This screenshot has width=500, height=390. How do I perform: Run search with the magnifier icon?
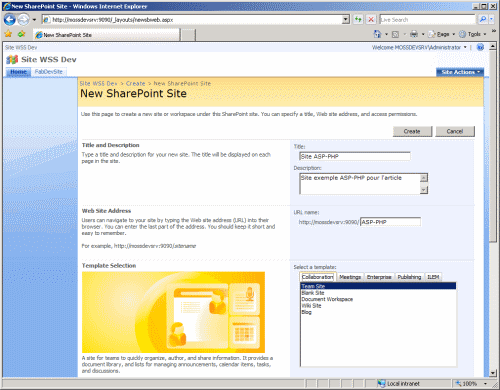[x=483, y=20]
